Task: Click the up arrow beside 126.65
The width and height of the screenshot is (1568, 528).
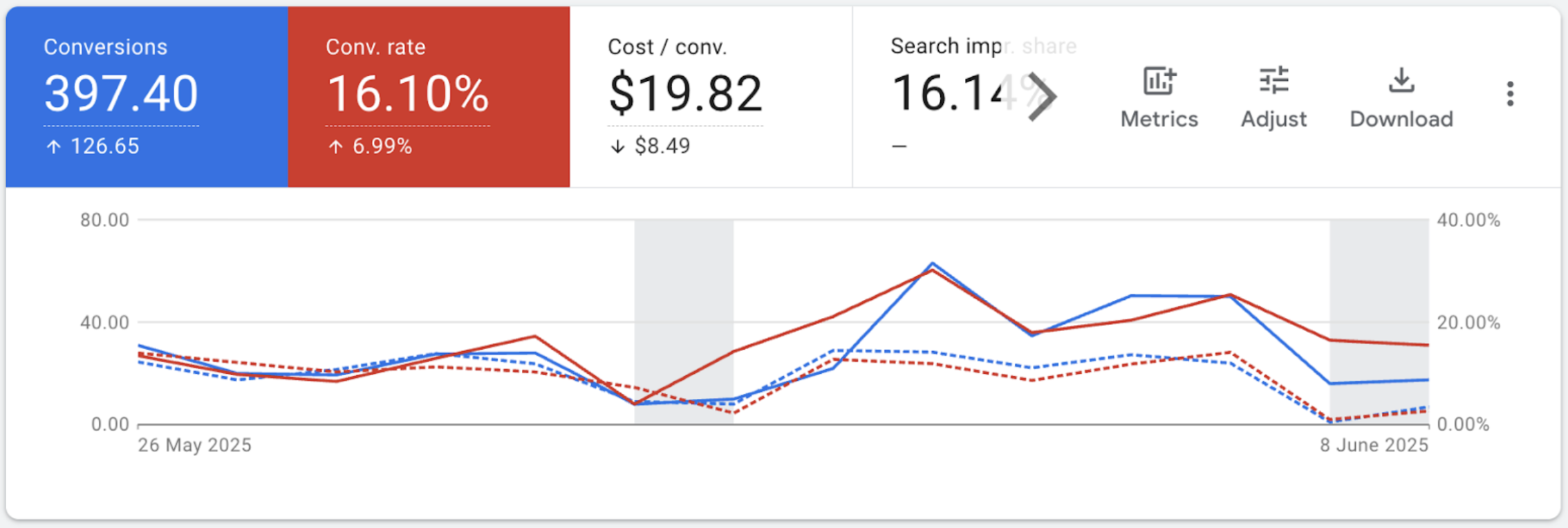Action: click(x=53, y=147)
